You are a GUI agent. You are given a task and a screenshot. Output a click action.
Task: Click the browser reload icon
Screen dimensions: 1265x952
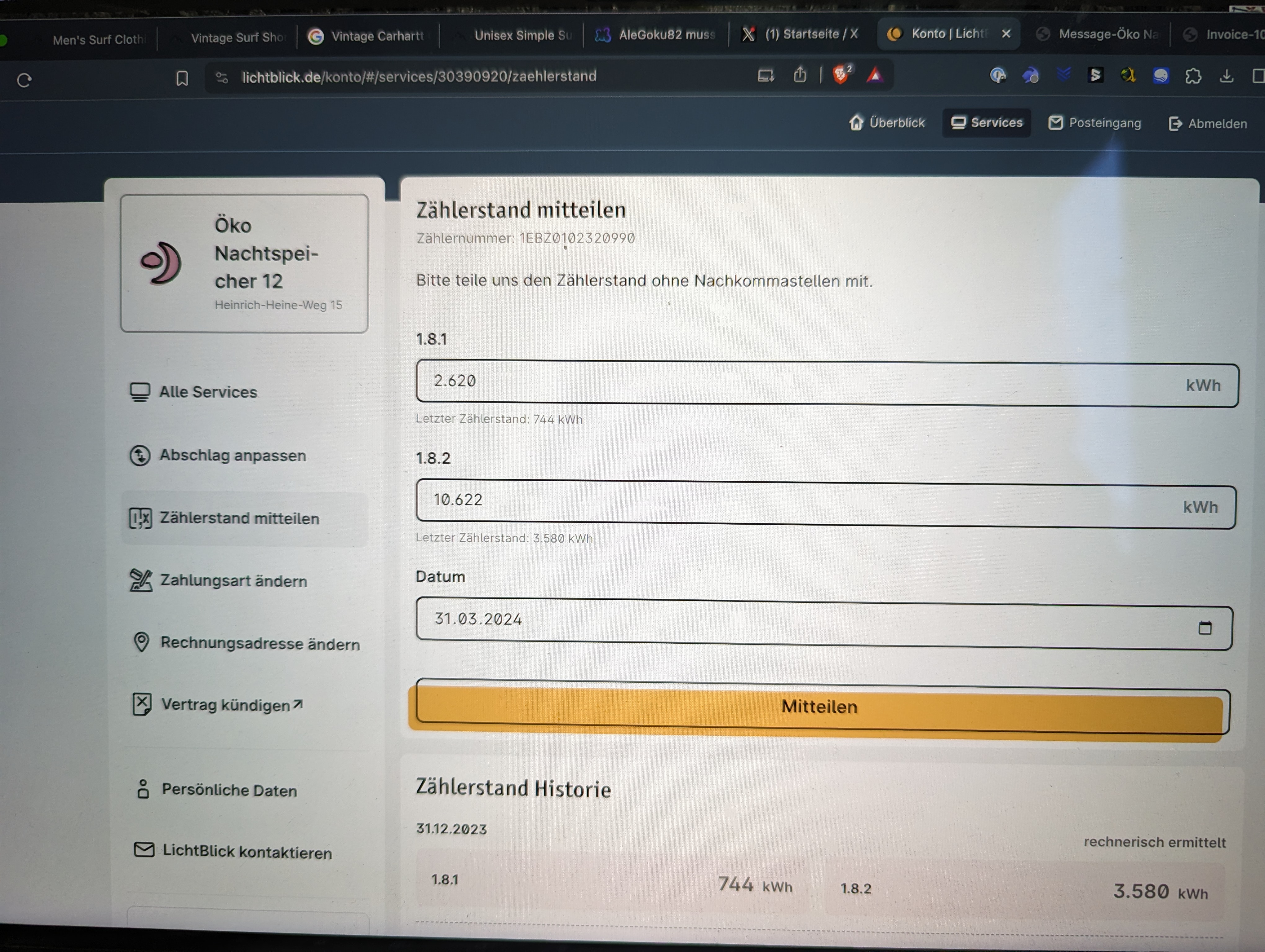(x=24, y=81)
